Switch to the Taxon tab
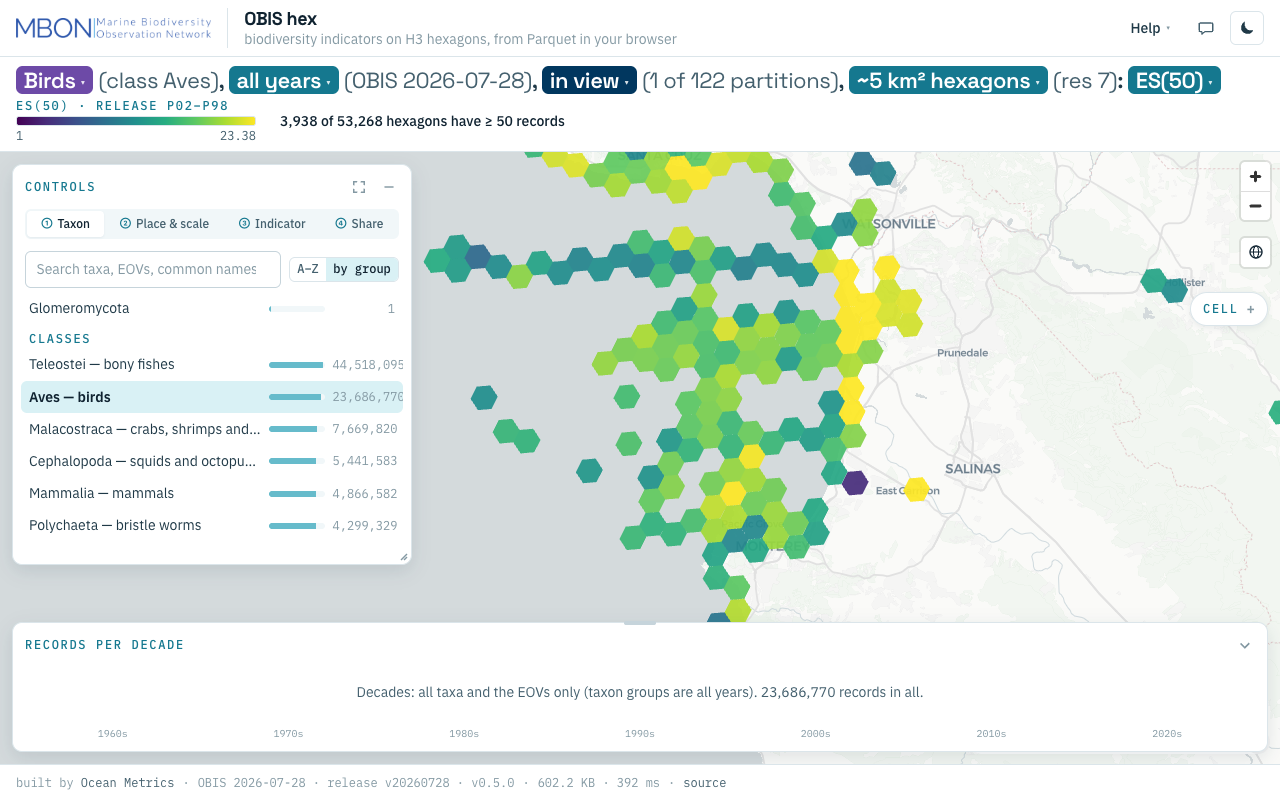Screen dimensions: 1280x800 (x=66, y=224)
